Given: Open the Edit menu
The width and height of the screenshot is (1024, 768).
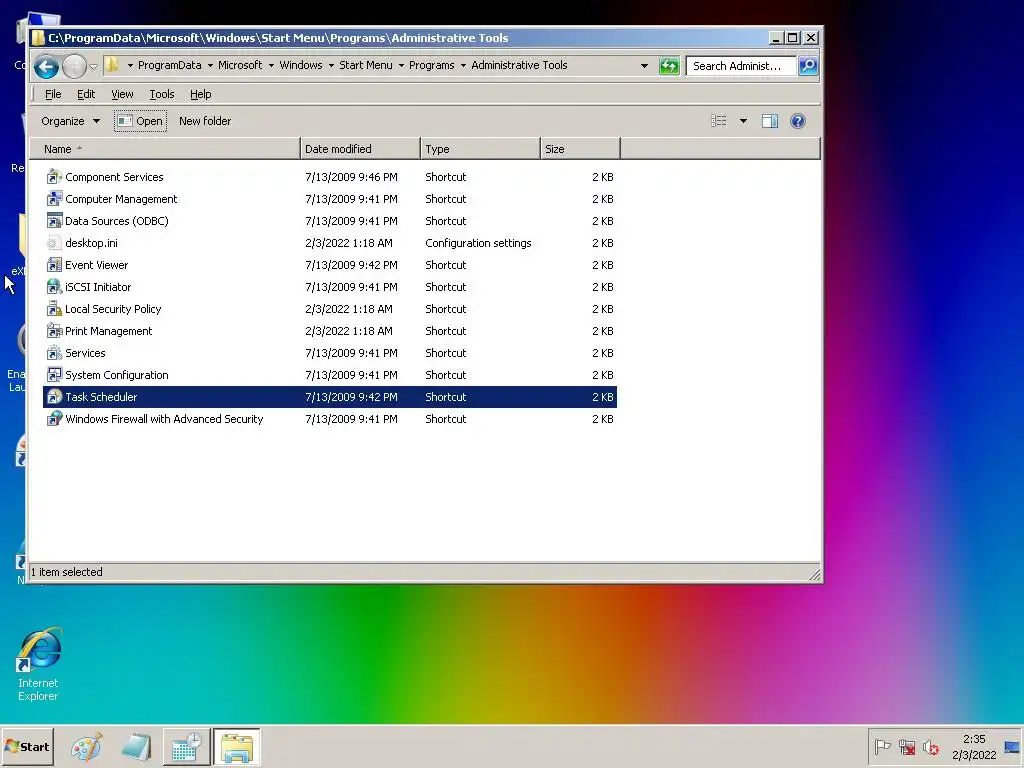Looking at the screenshot, I should coord(86,94).
